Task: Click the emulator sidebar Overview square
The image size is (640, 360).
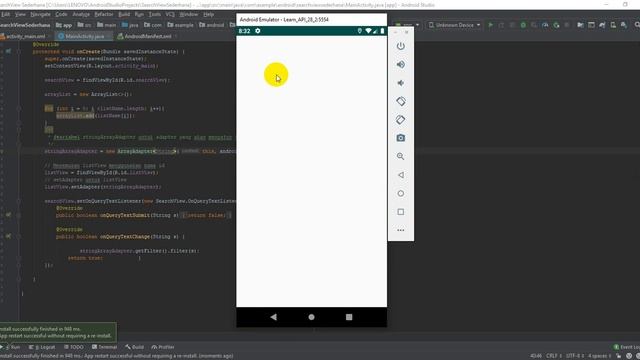Action: click(401, 212)
